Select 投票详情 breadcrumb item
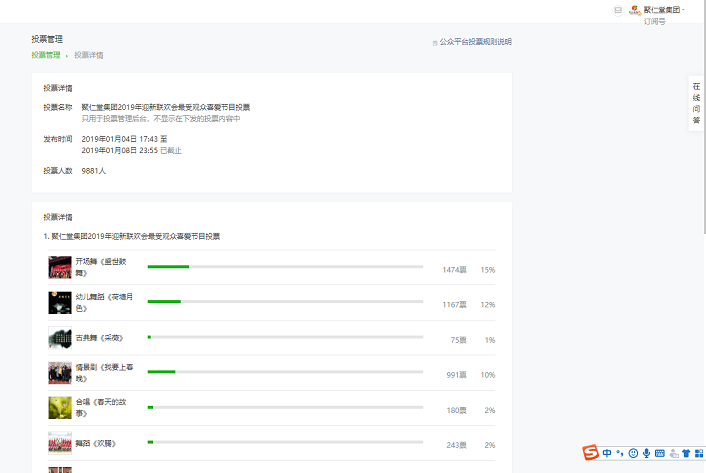The image size is (706, 473). (x=88, y=55)
